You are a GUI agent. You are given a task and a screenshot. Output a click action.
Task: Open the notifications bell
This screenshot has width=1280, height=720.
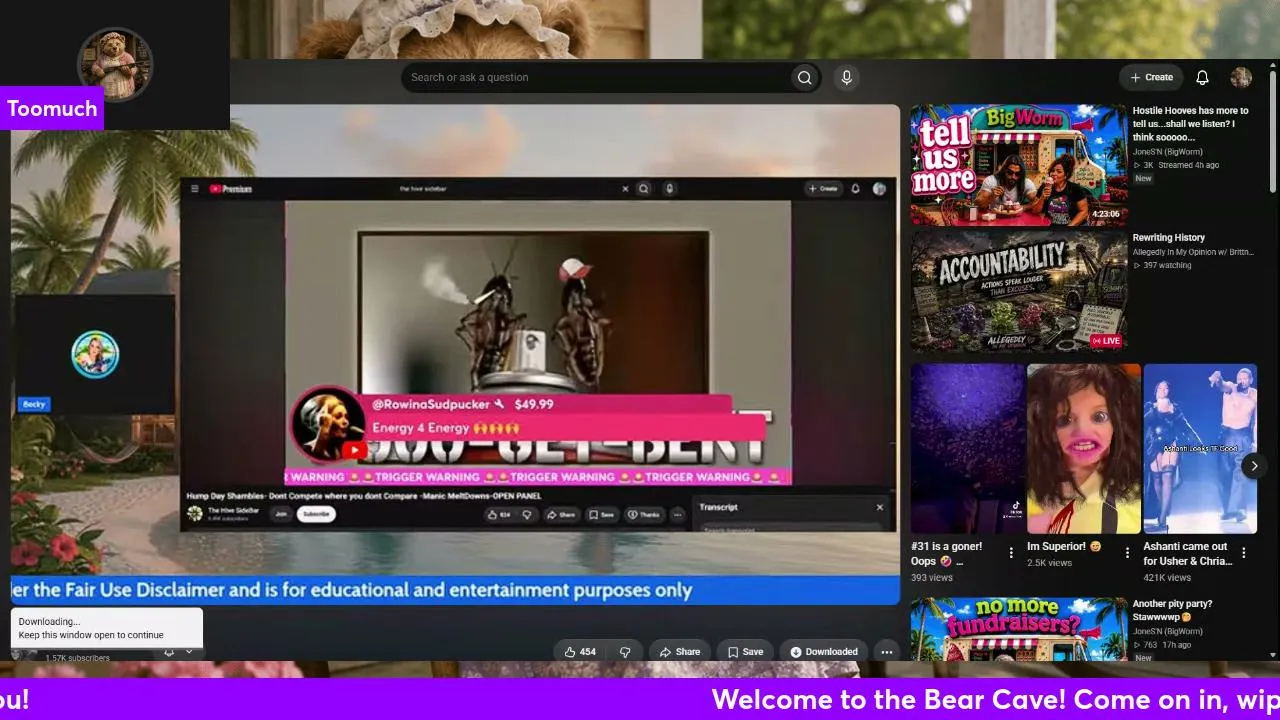point(1203,77)
